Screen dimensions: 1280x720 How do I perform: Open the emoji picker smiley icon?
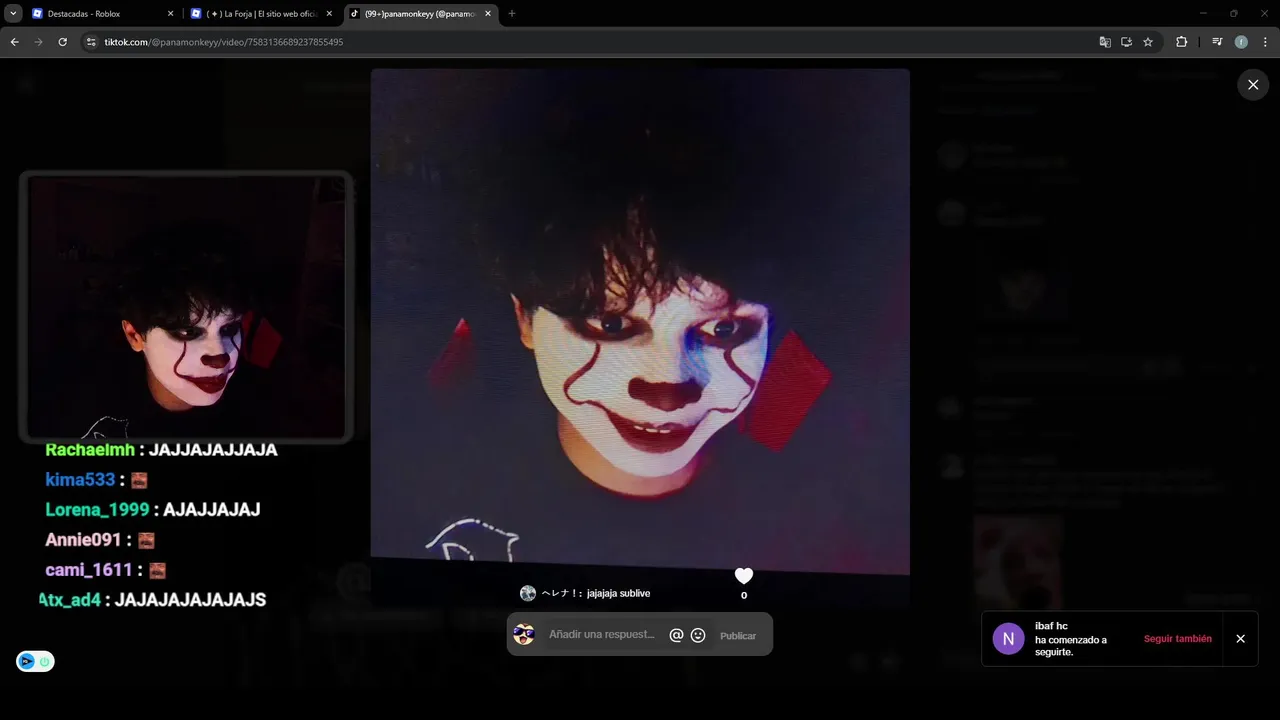(x=698, y=635)
